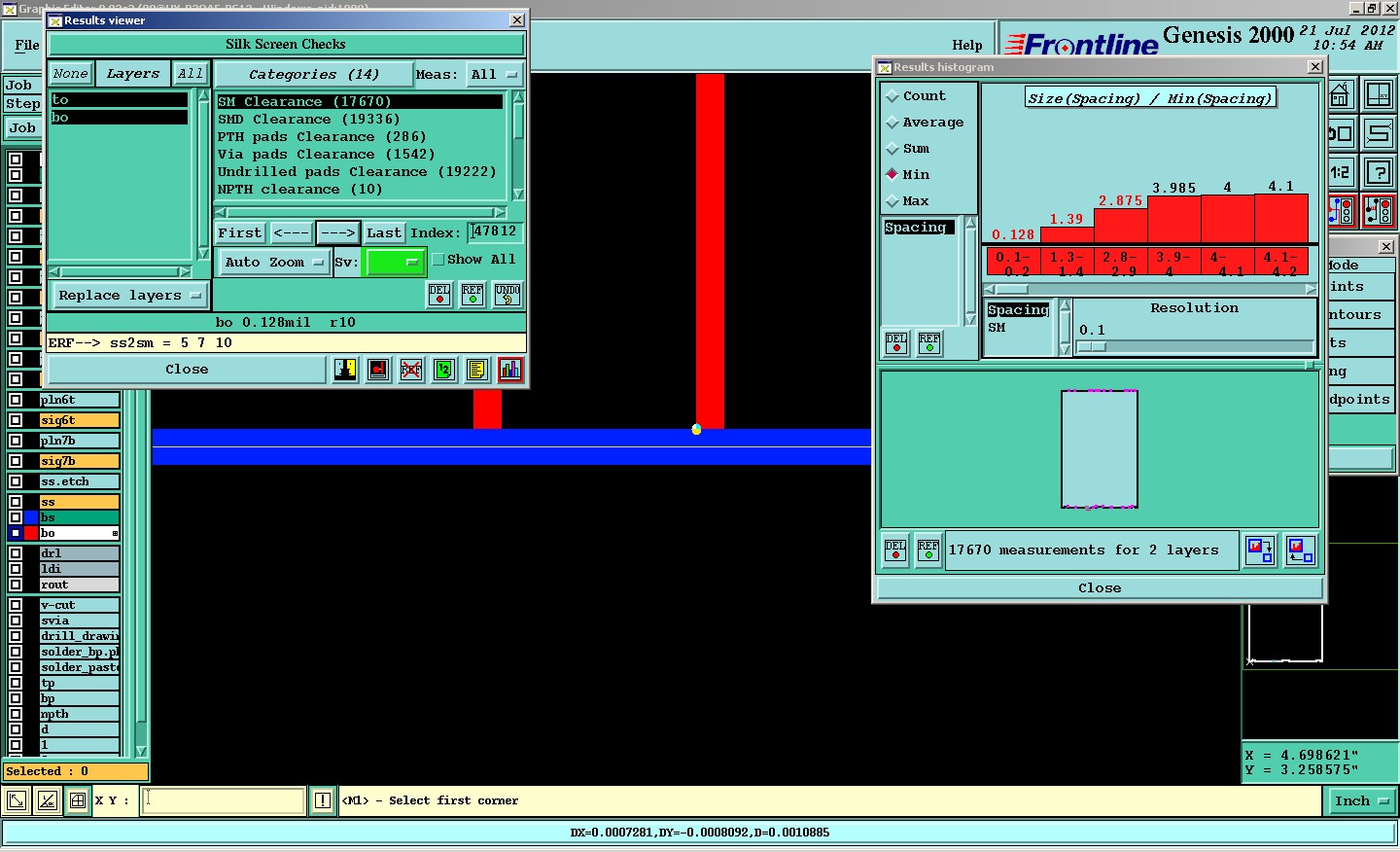The image size is (1400, 852).
Task: Click the 3.985 red histogram bar
Action: pyautogui.click(x=1173, y=219)
